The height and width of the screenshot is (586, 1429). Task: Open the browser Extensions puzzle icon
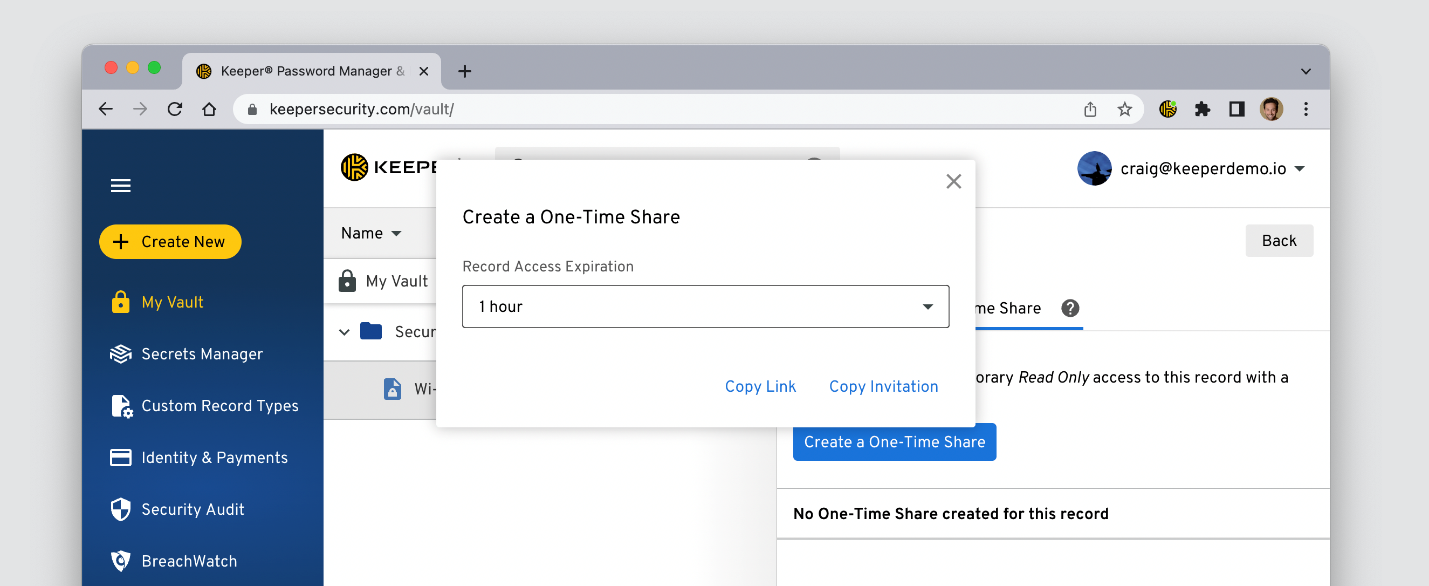[x=1202, y=110]
